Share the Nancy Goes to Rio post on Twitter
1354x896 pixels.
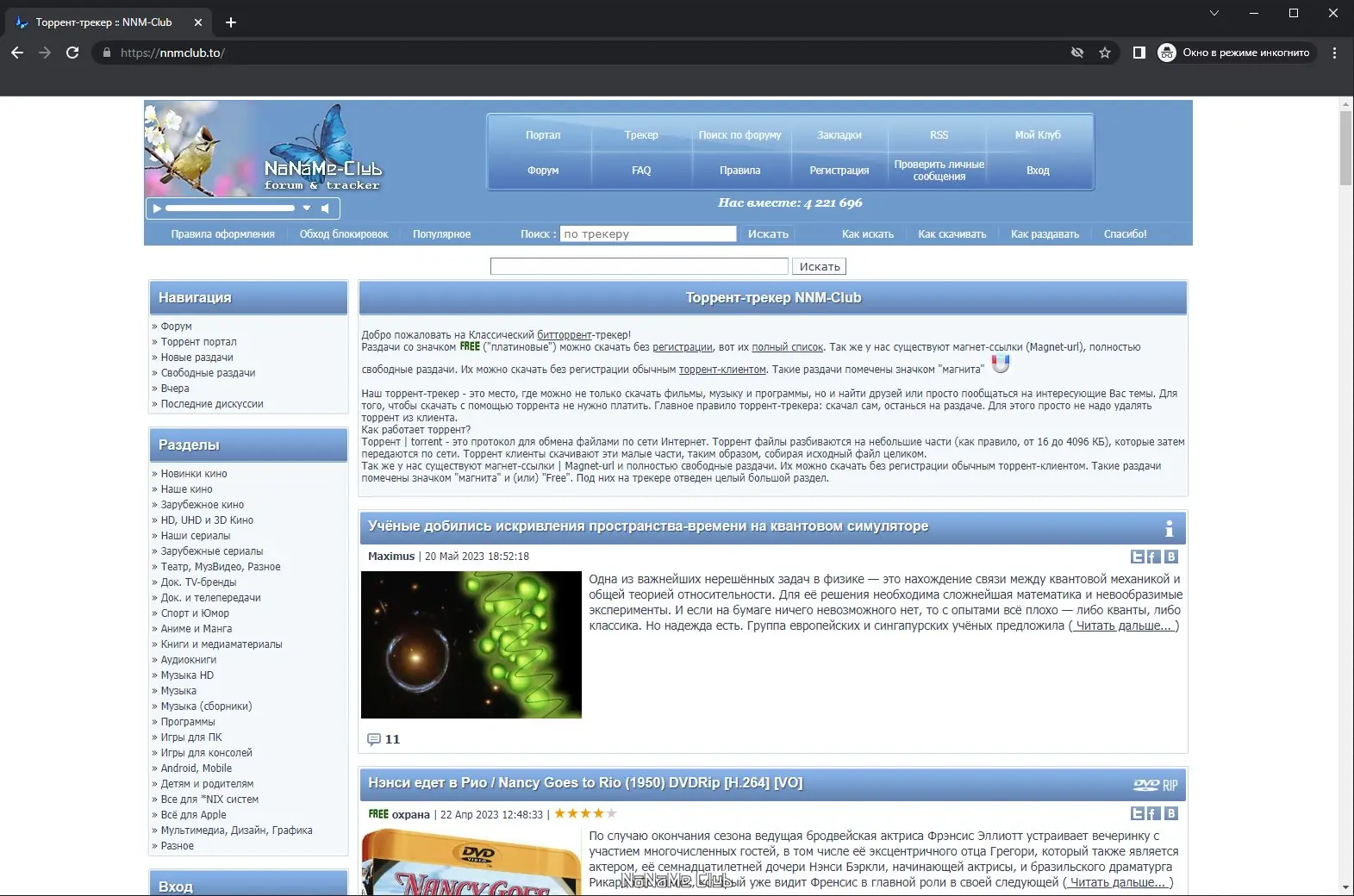tap(1138, 813)
